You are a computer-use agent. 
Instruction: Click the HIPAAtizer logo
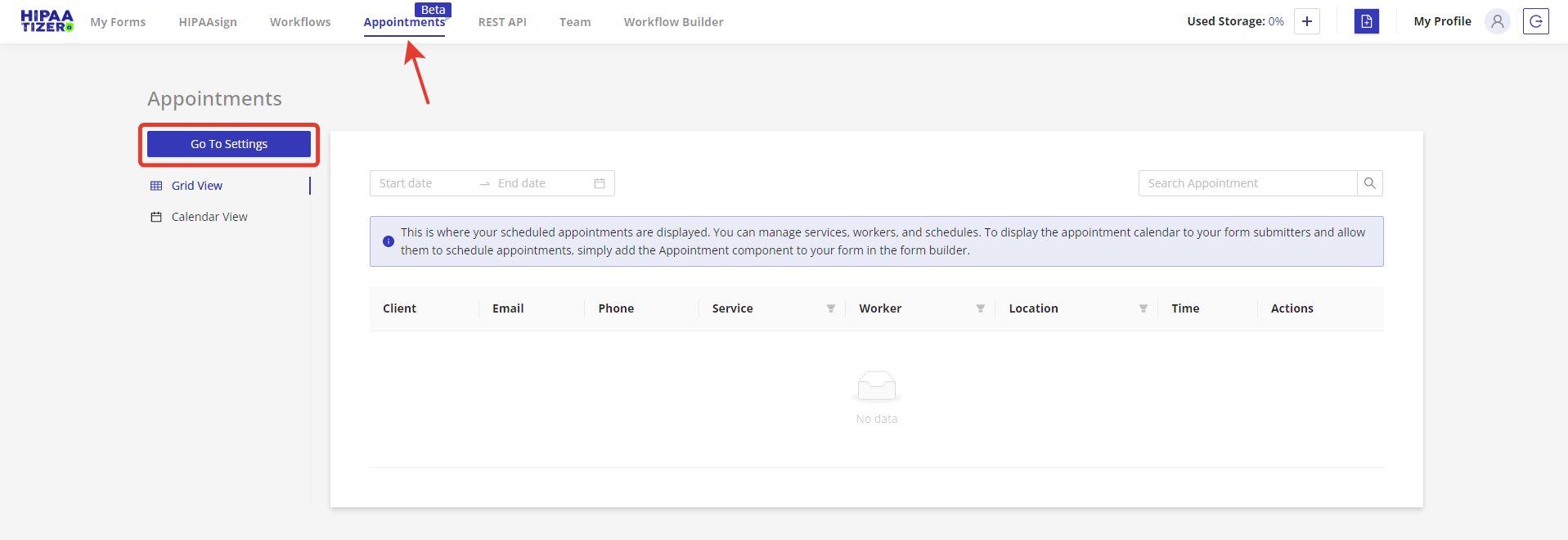click(47, 21)
